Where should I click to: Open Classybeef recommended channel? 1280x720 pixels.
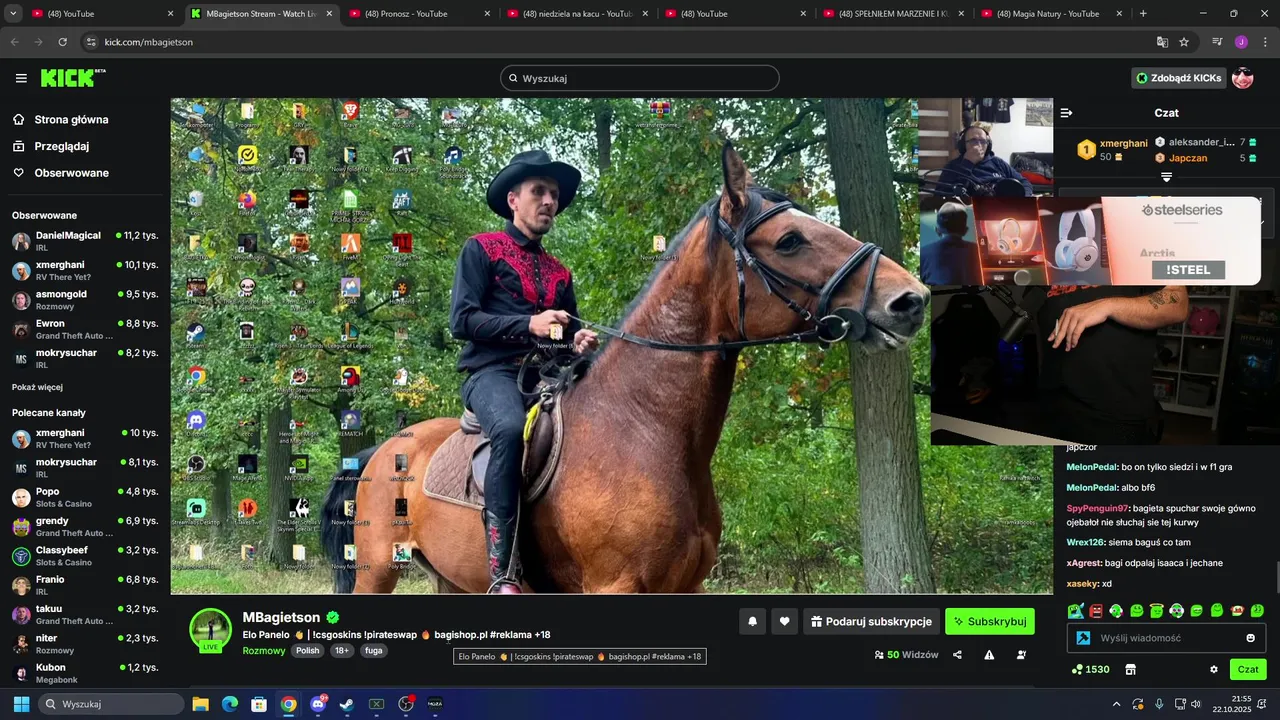[x=85, y=556]
